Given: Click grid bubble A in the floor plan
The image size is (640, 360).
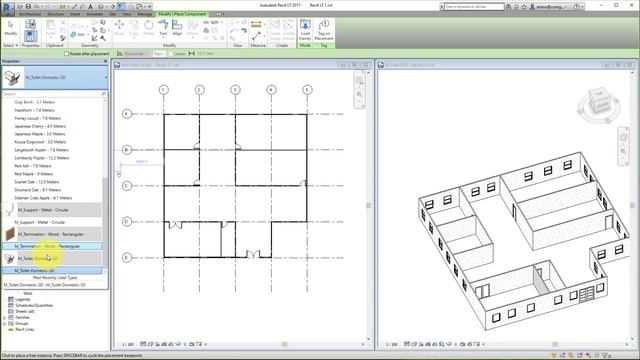Looking at the screenshot, I should [x=127, y=114].
